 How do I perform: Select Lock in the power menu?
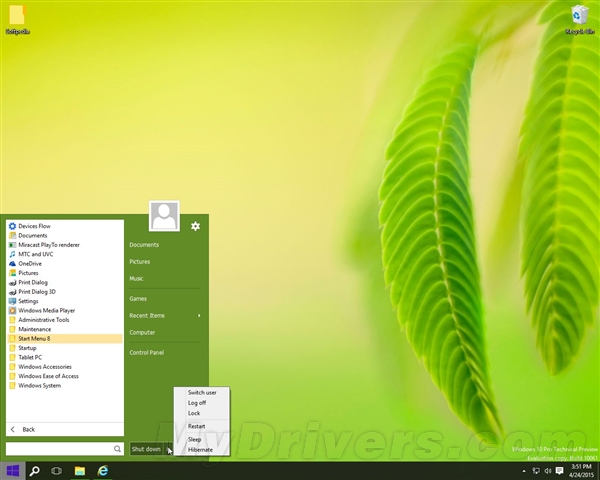click(x=202, y=413)
